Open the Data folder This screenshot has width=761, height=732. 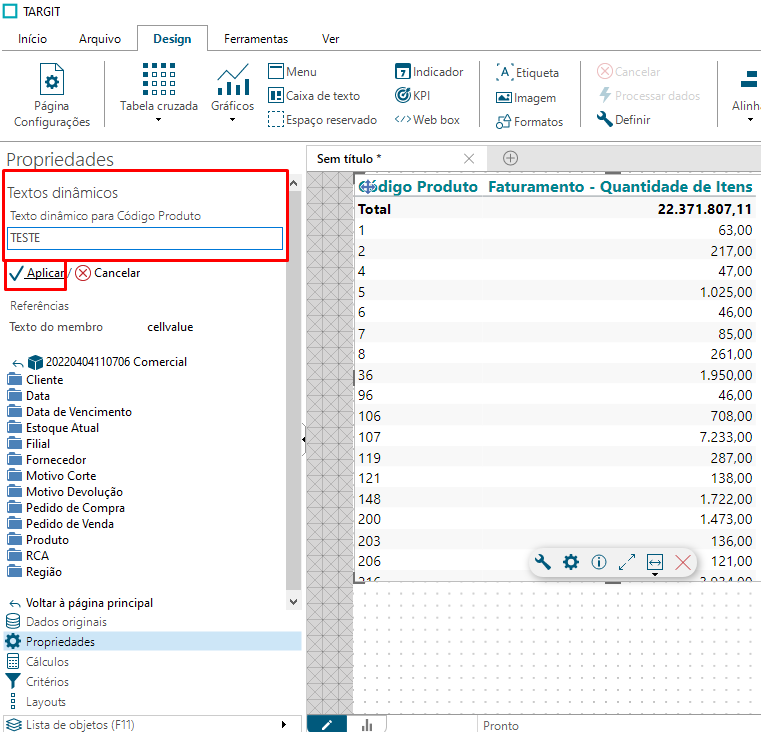click(29, 396)
